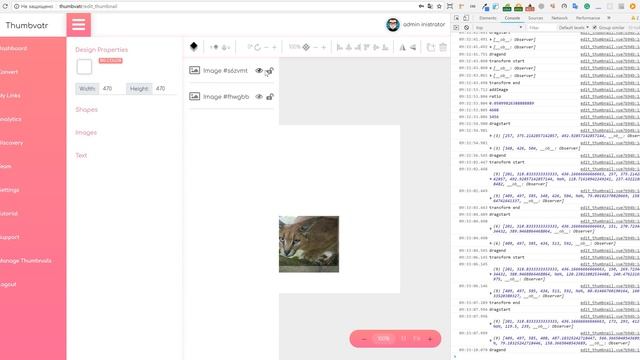Image resolution: width=640 pixels, height=360 pixels.
Task: Select the cat image on canvas
Action: pyautogui.click(x=309, y=244)
